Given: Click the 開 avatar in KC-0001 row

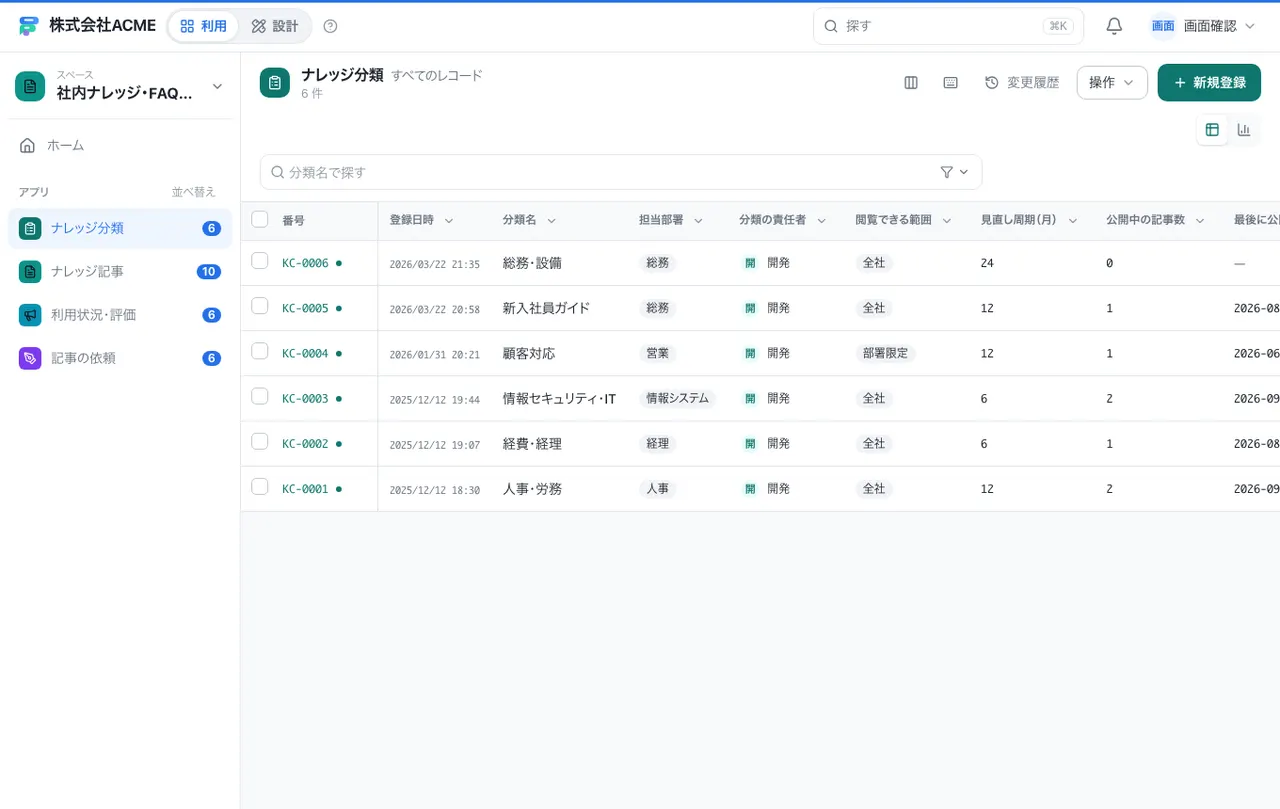Looking at the screenshot, I should tap(750, 489).
